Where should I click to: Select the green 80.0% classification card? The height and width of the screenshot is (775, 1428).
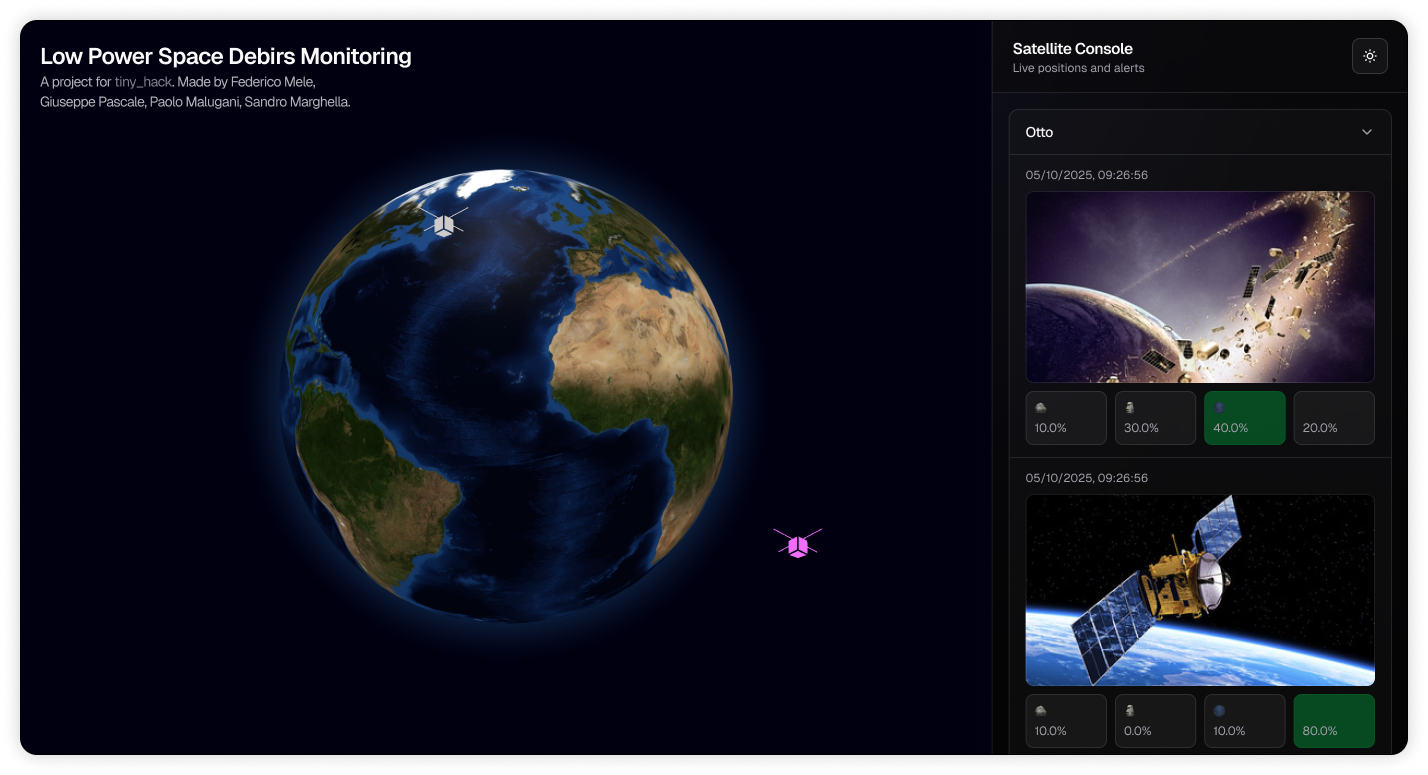click(1333, 720)
